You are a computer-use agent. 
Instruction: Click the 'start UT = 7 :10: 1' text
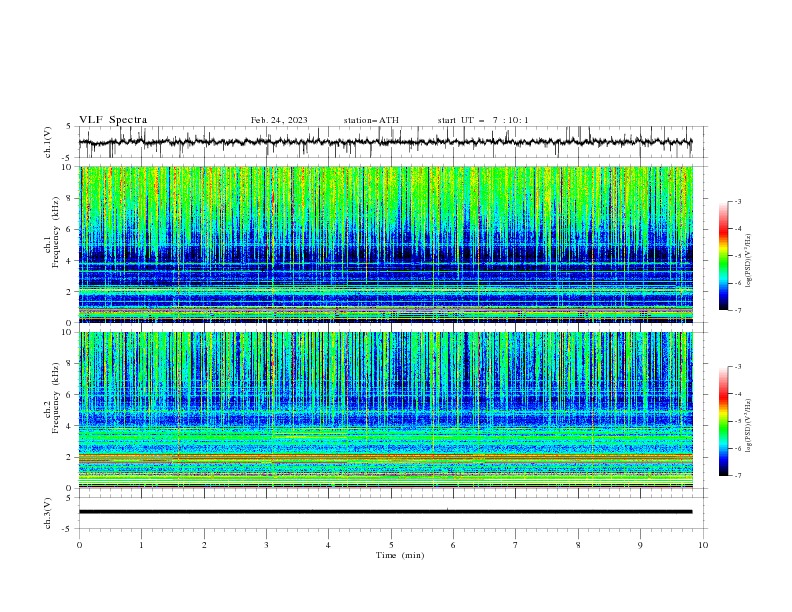(483, 120)
